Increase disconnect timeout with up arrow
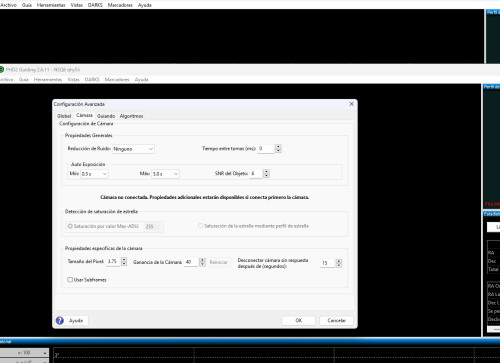This screenshot has height=363, width=500. click(339, 261)
